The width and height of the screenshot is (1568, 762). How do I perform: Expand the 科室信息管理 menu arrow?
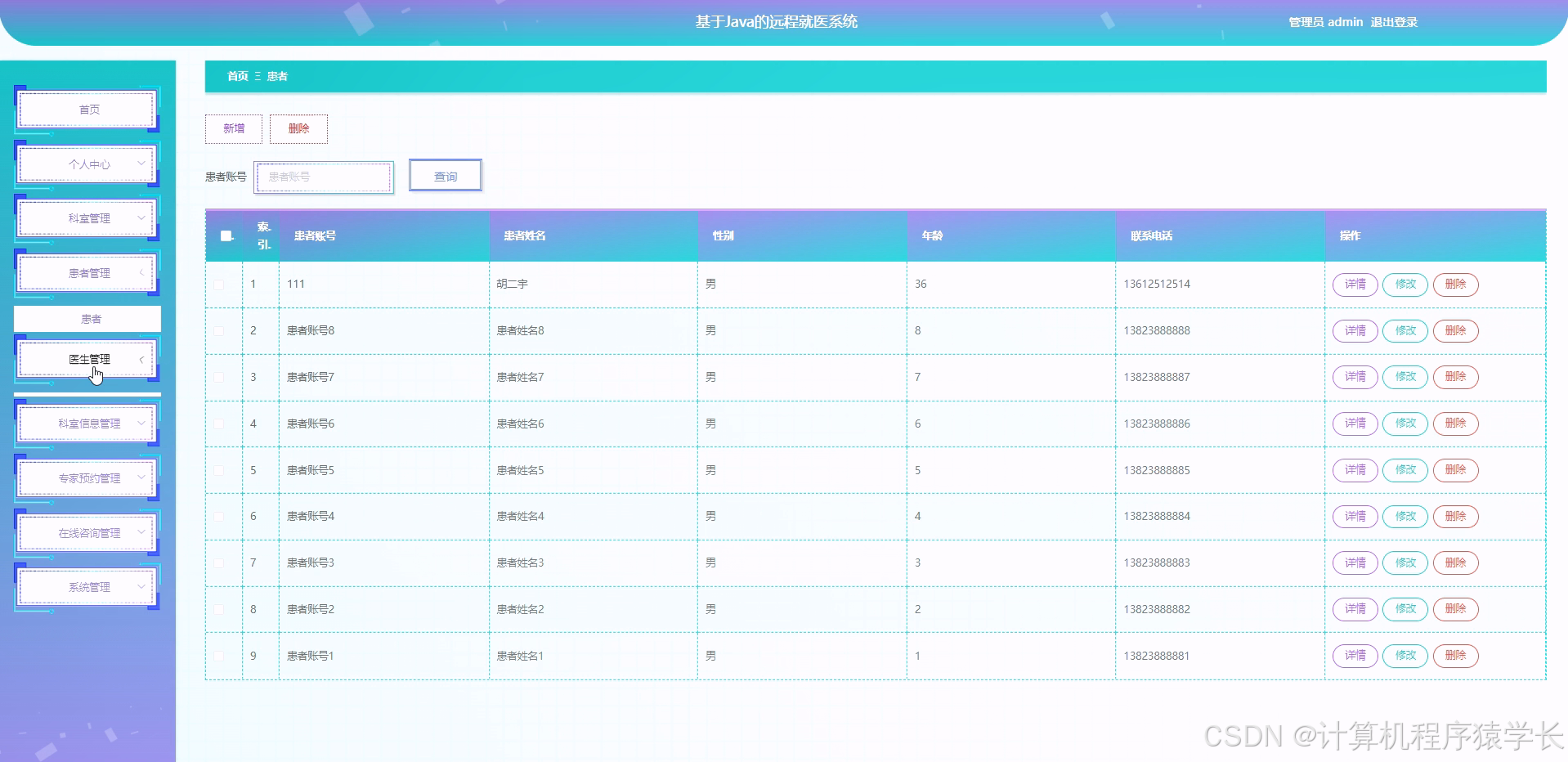tap(141, 423)
